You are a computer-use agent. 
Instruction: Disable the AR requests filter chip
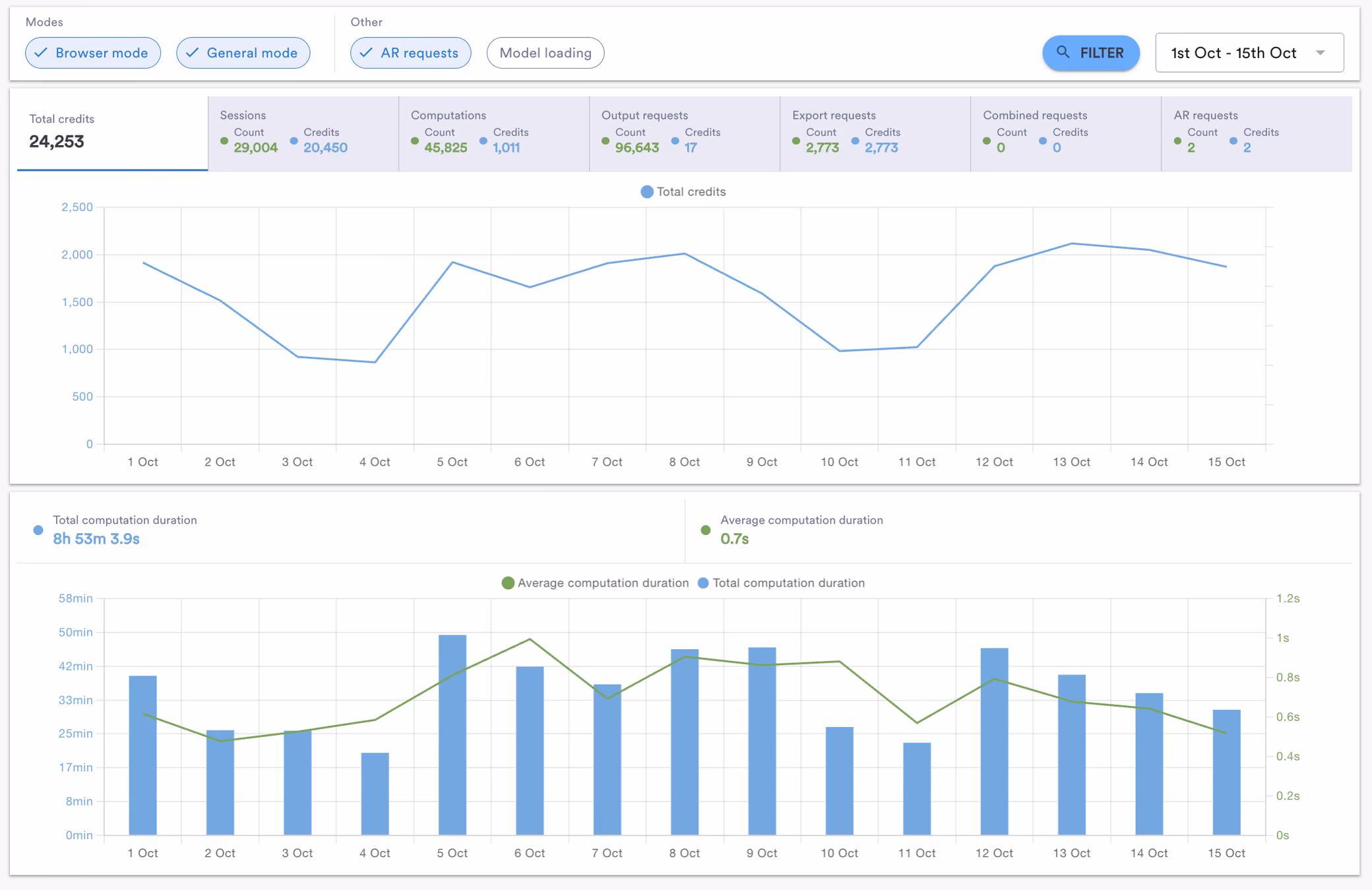411,53
